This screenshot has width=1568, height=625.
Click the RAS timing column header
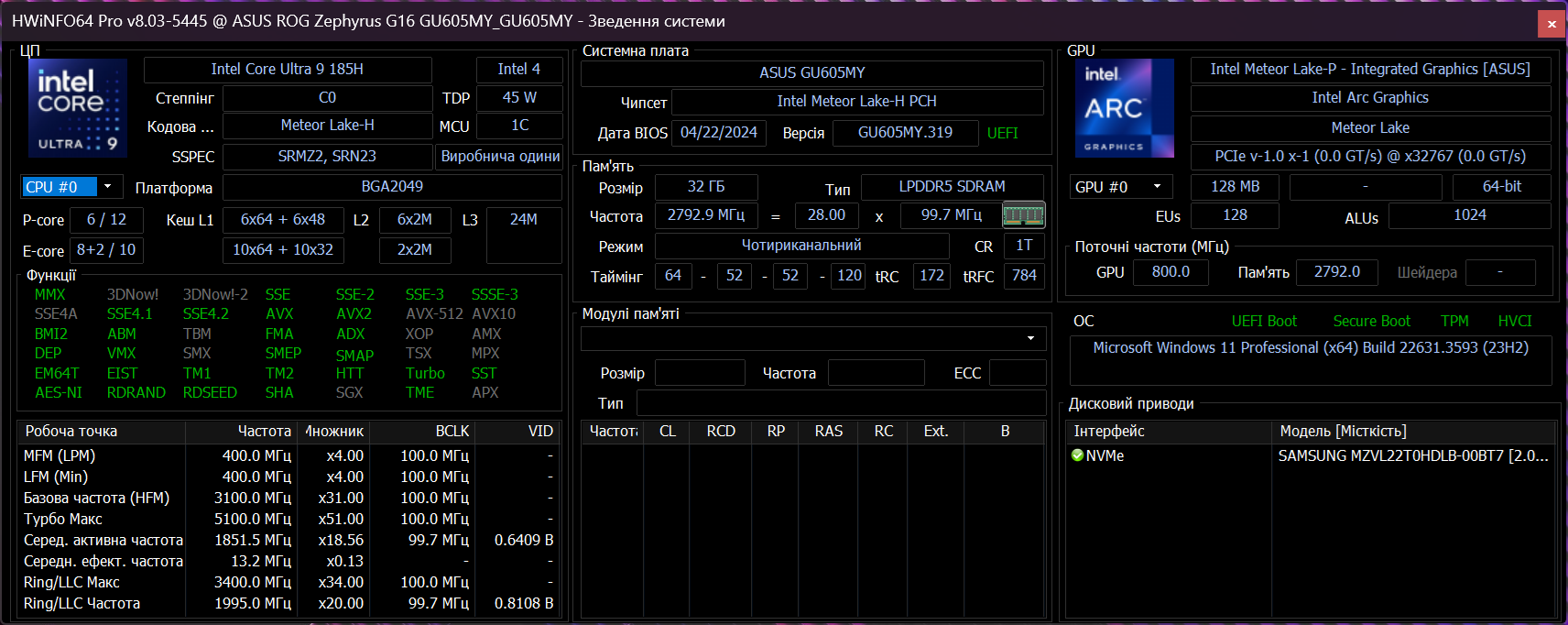pyautogui.click(x=829, y=432)
